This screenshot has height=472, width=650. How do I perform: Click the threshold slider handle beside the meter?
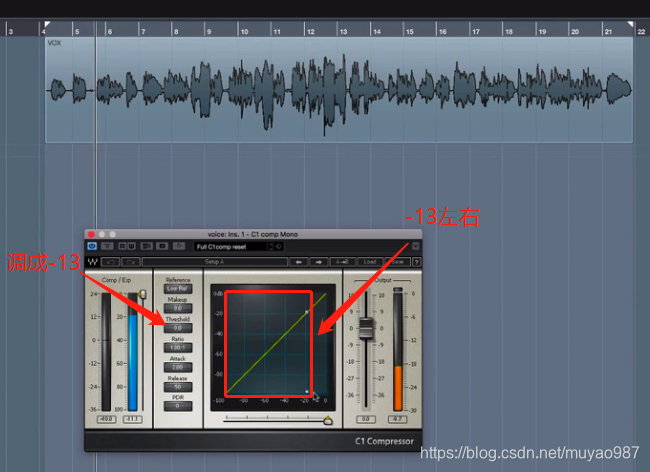pyautogui.click(x=142, y=294)
